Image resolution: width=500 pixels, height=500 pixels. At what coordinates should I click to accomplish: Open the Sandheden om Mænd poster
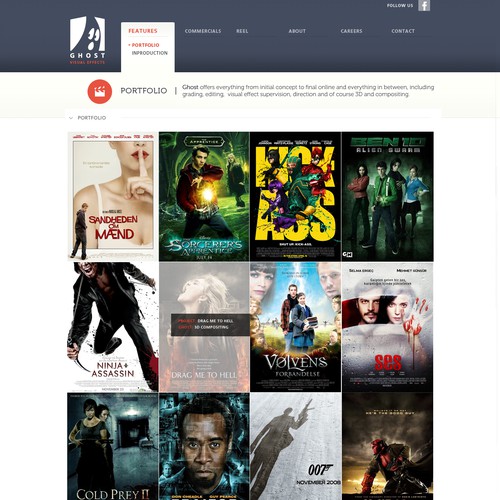pyautogui.click(x=113, y=196)
